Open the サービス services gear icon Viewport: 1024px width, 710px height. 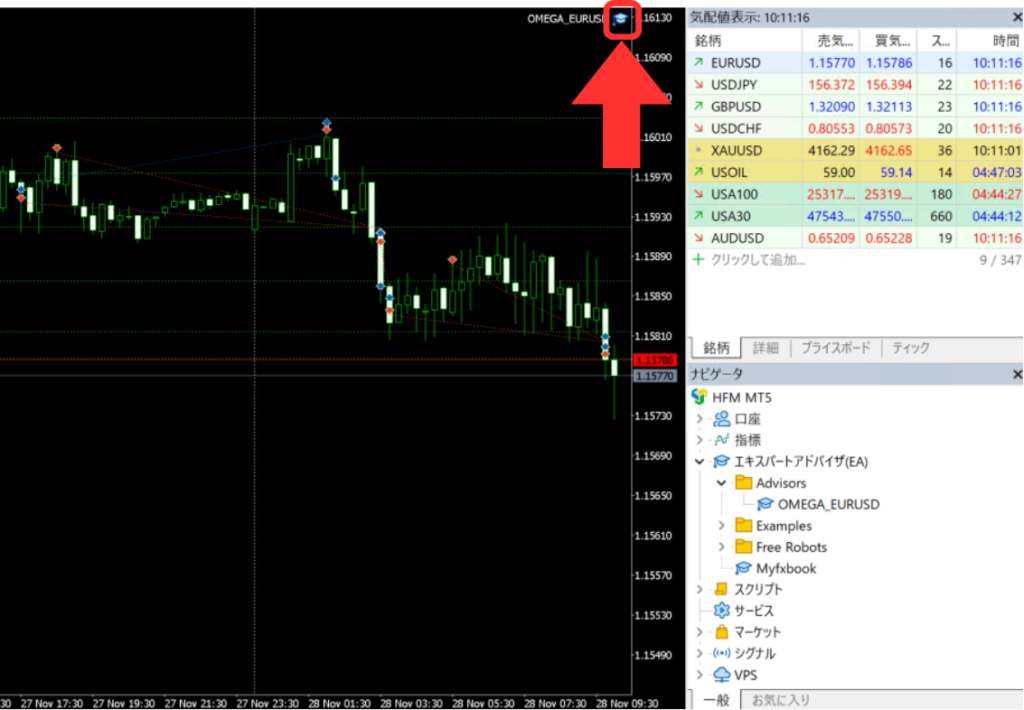click(x=720, y=610)
